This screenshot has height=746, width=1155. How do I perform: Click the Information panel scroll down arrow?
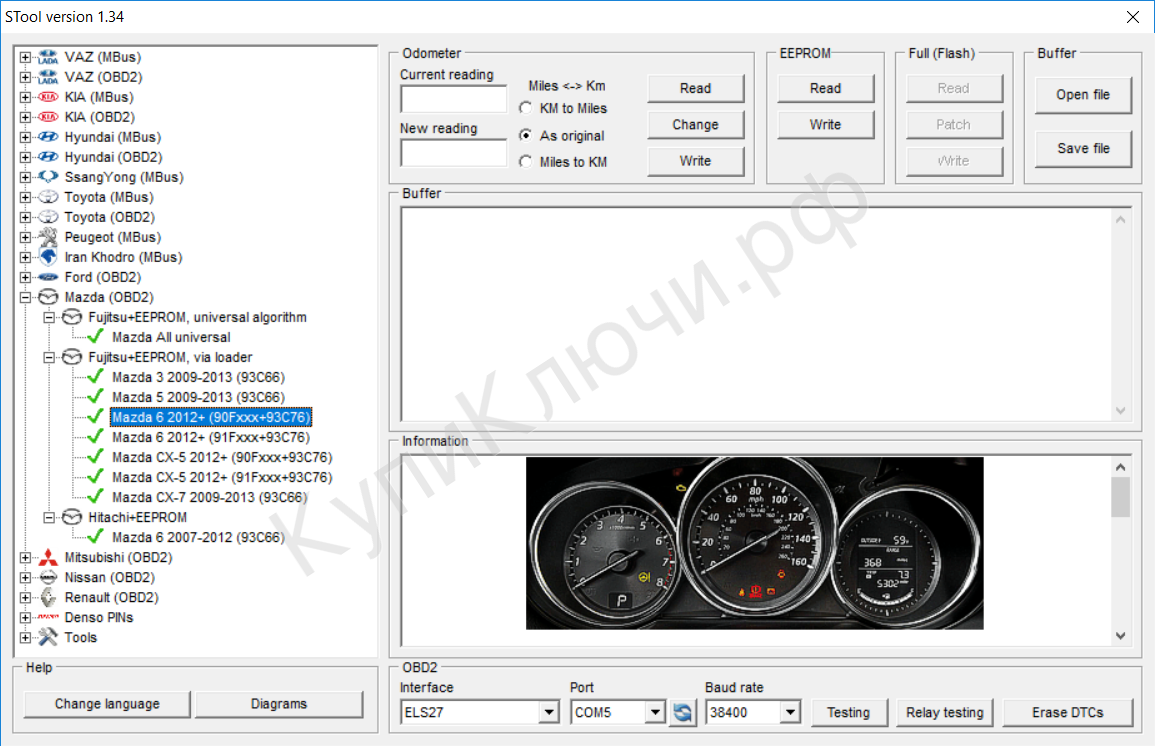[1120, 635]
